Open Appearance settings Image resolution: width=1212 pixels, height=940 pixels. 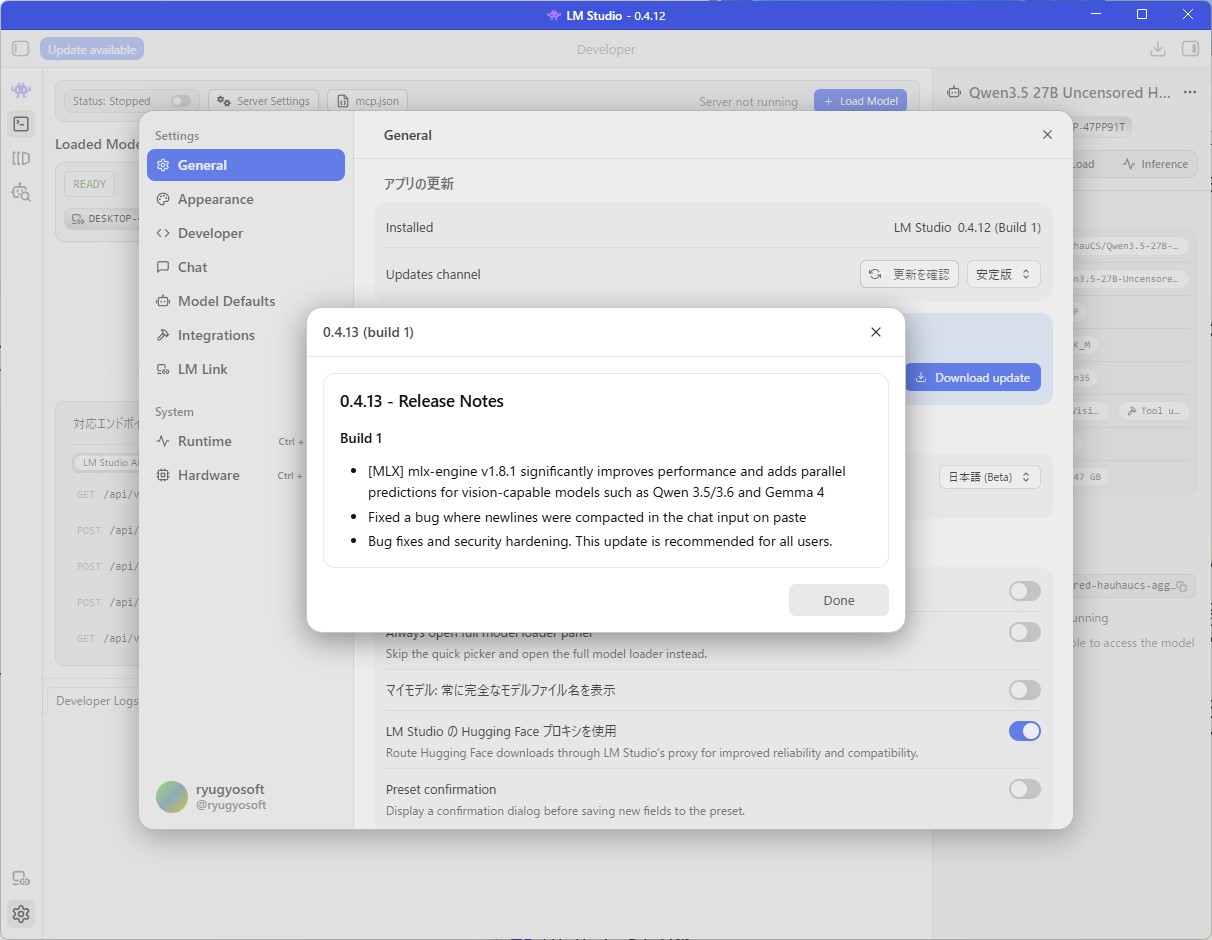(x=246, y=199)
